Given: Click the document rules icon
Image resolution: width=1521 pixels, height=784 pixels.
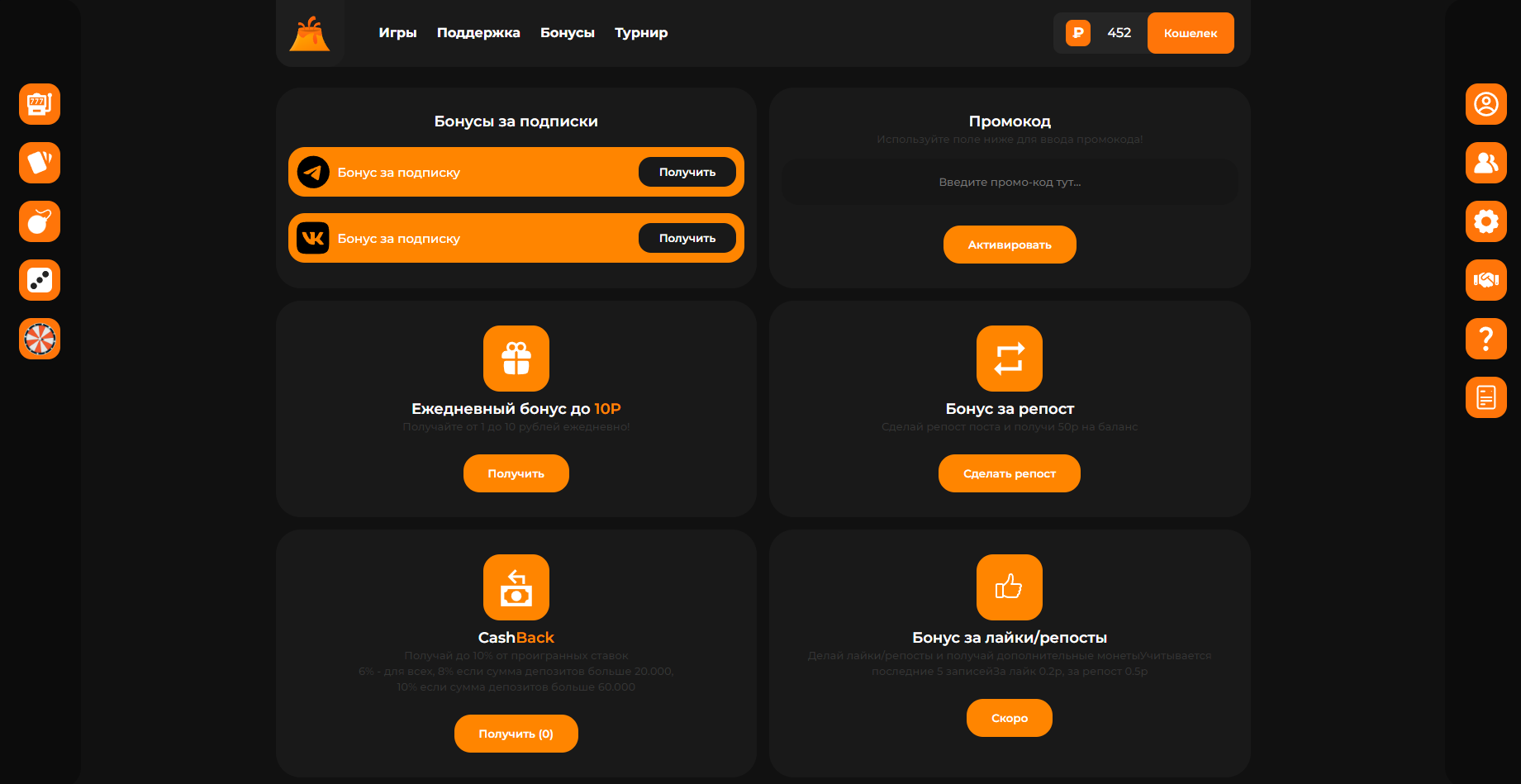Looking at the screenshot, I should (1485, 397).
